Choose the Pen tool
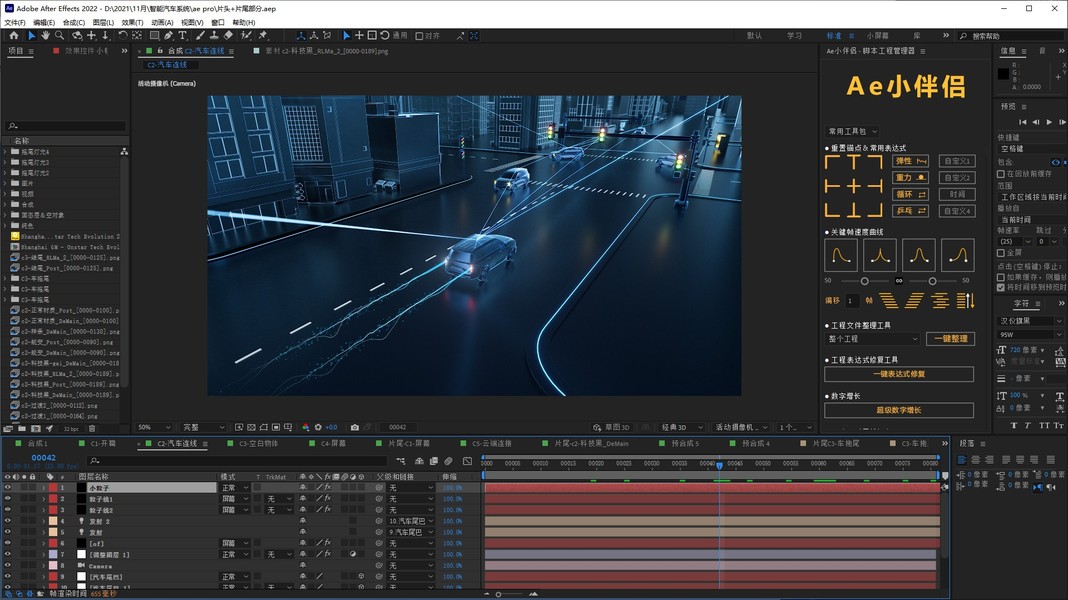 [x=166, y=36]
